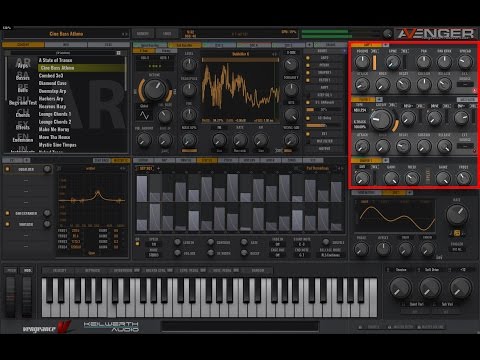480x360 pixels.
Task: Open the Filter 1 Type dropdown
Action: pyautogui.click(x=360, y=110)
